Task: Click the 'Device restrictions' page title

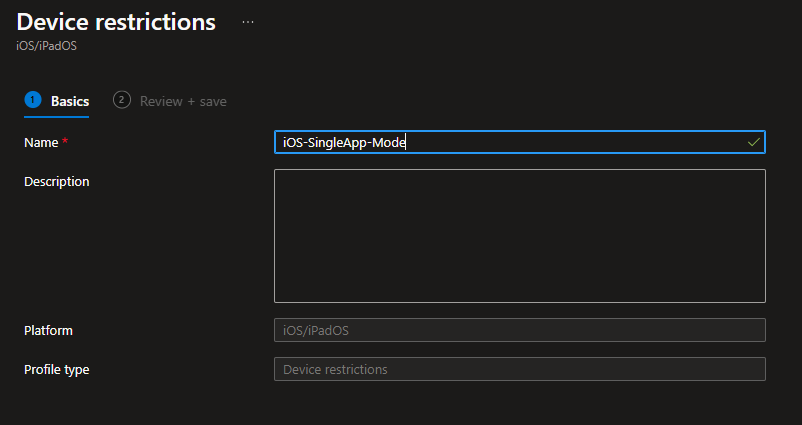Action: tap(116, 22)
